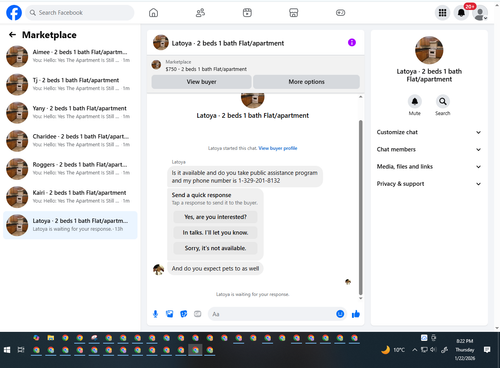Click the chat header listing thumbnail
The width and height of the screenshot is (500, 368).
[161, 43]
